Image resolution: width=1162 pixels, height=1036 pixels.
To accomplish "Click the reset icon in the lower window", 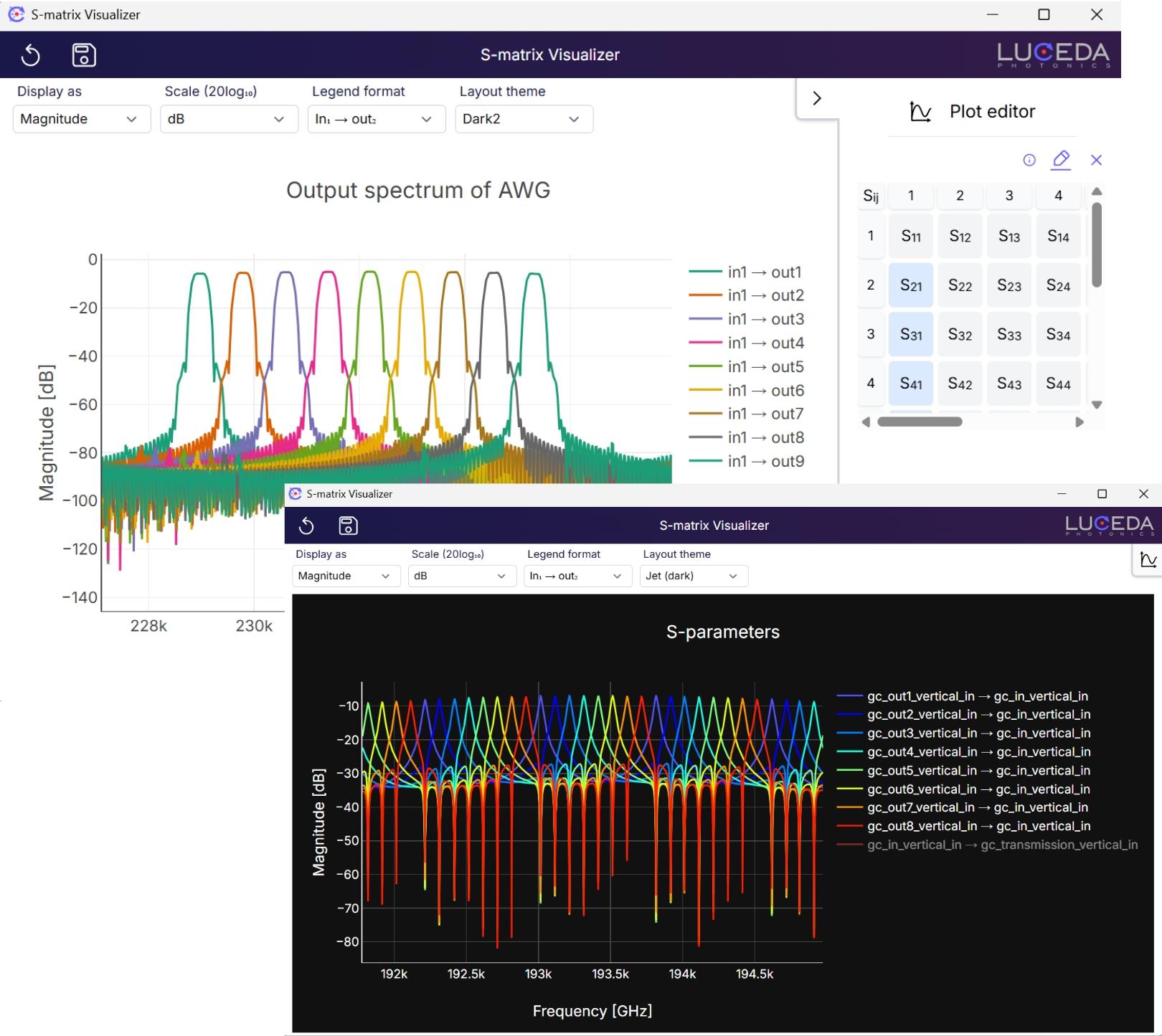I will [306, 526].
